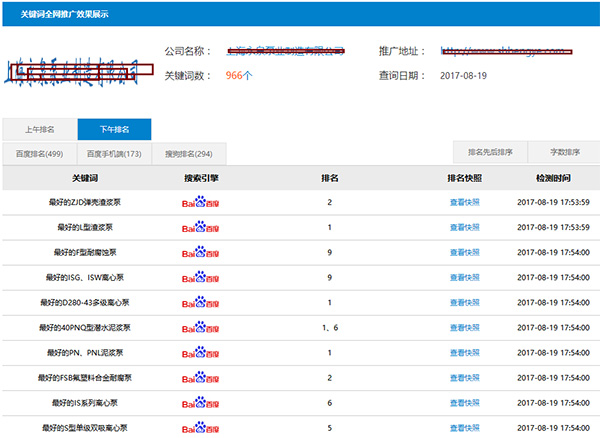Click 查看快照 for 最好的PN、PNL泥浆泵 row
The height and width of the screenshot is (438, 600).
pyautogui.click(x=465, y=353)
